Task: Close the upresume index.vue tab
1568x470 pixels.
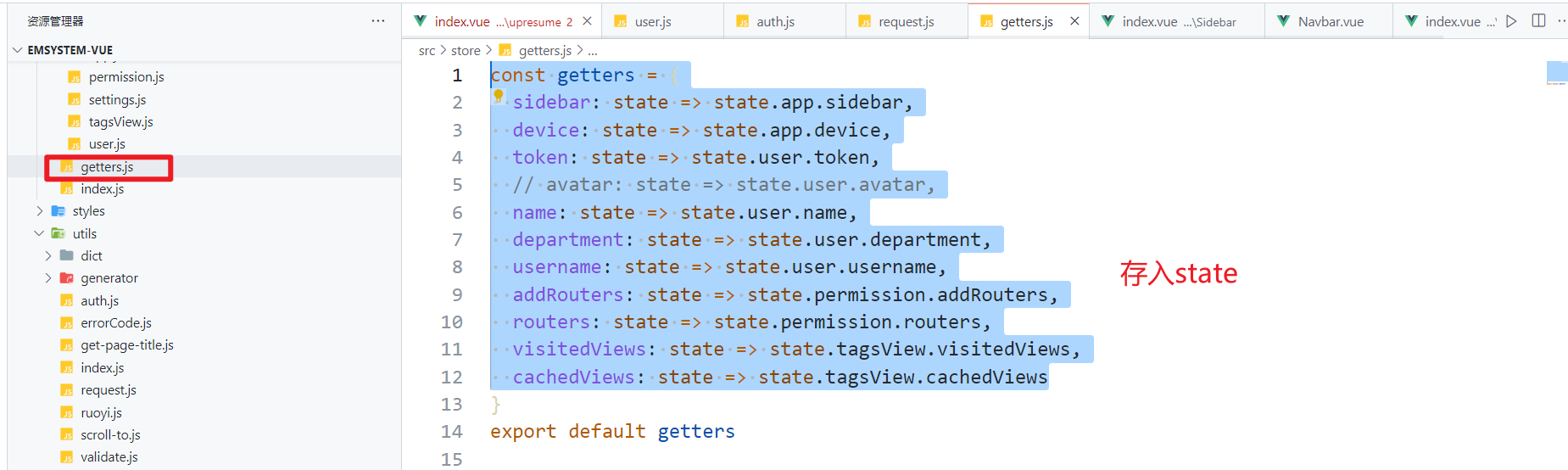Action: 587,21
